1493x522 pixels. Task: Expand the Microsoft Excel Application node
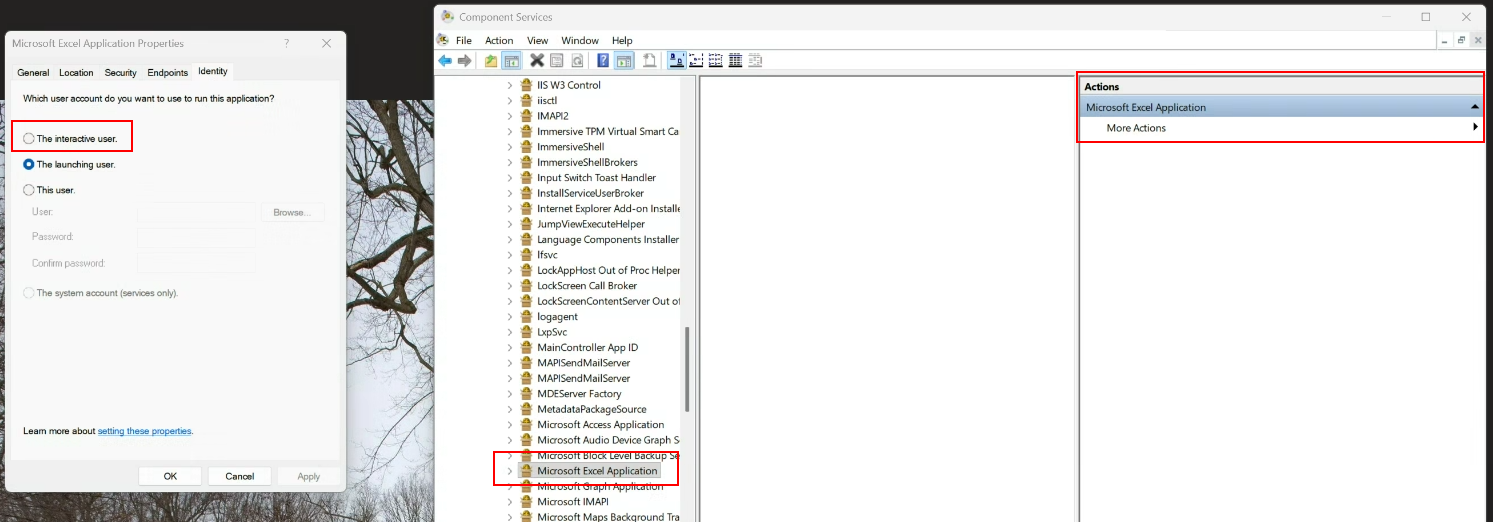click(510, 471)
